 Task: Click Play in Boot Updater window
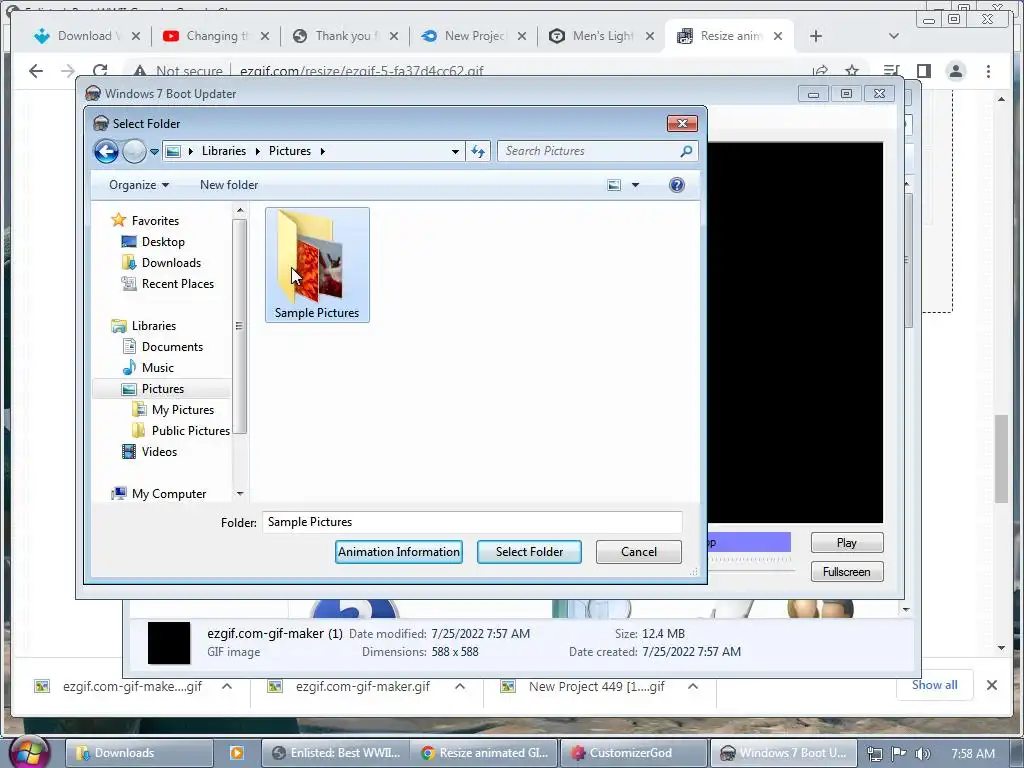846,543
